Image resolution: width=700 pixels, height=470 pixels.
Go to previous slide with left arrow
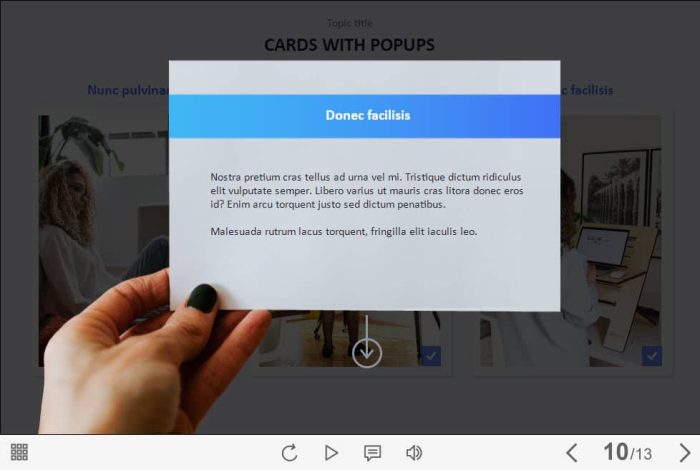[x=572, y=453]
